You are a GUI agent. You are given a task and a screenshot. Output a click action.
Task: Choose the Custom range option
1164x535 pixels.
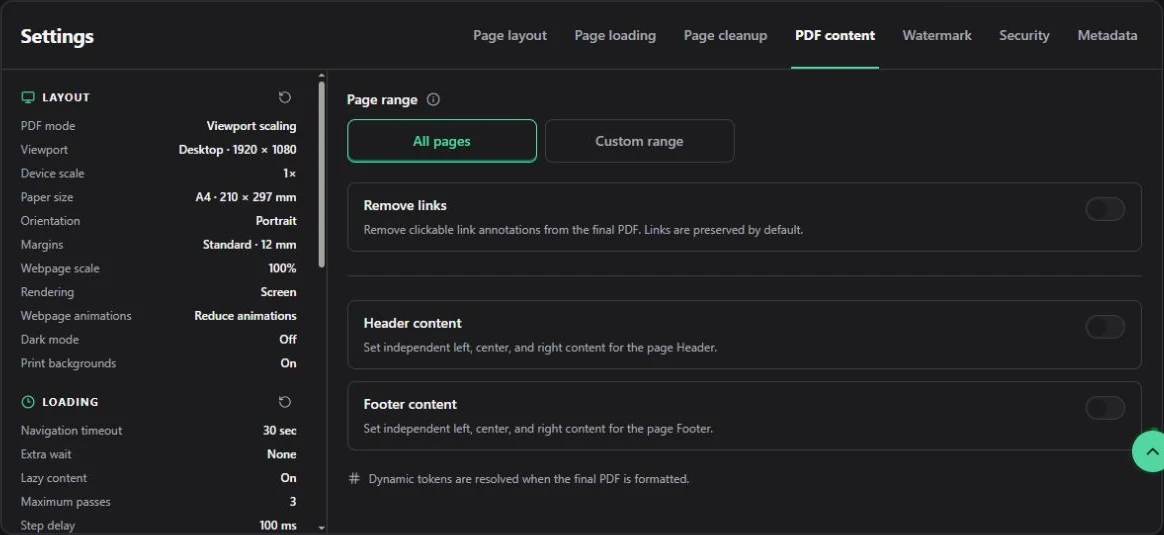click(x=639, y=141)
